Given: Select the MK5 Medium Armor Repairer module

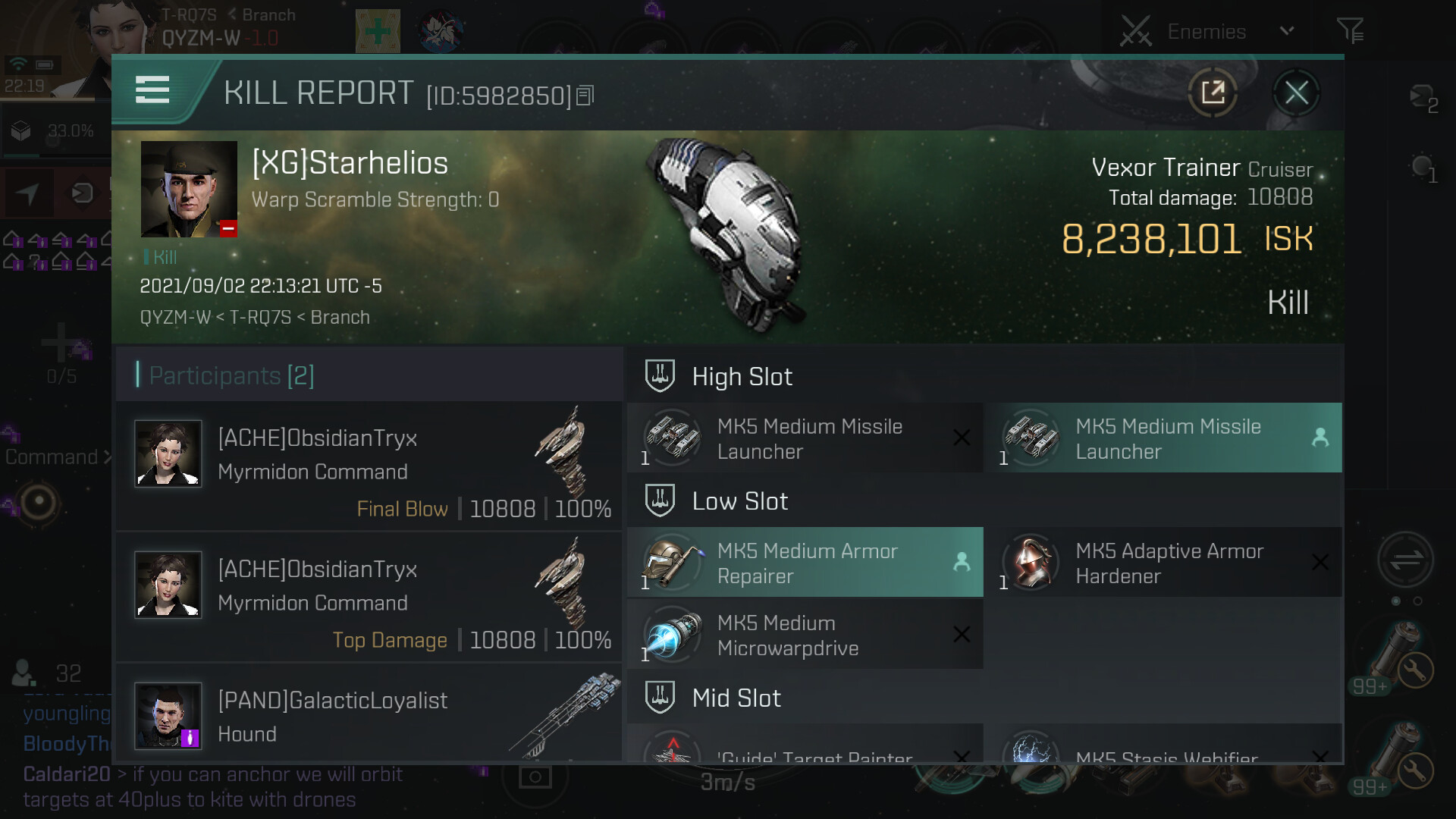Looking at the screenshot, I should [805, 563].
